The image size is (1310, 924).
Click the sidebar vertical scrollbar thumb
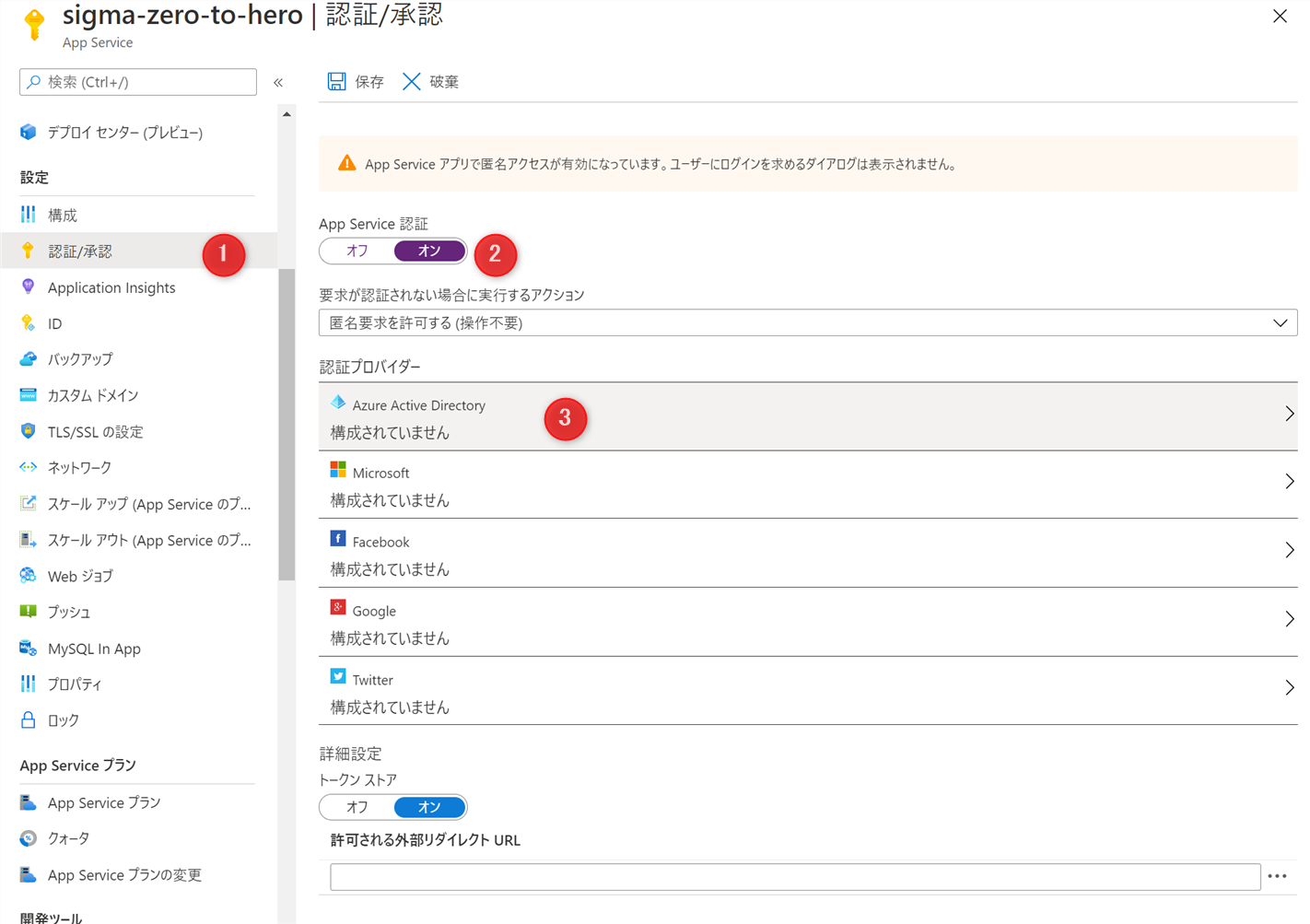pyautogui.click(x=287, y=425)
